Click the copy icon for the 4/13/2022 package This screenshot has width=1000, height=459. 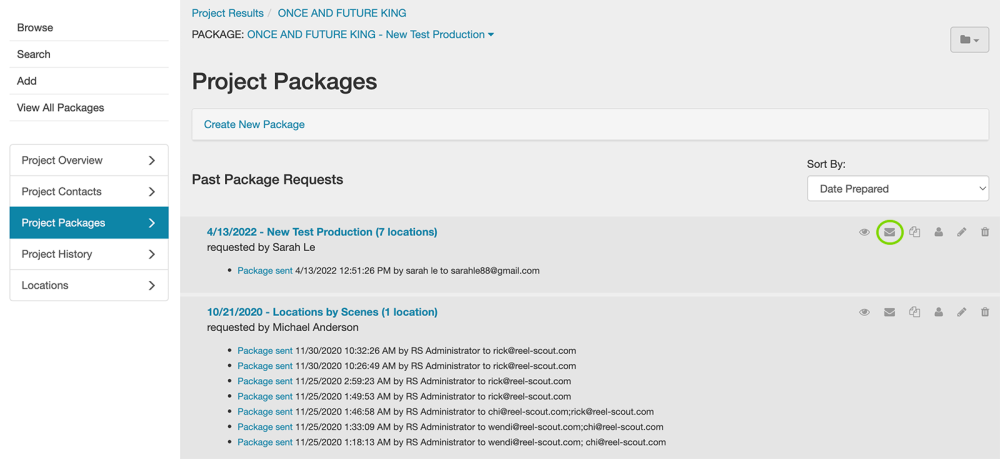pos(914,232)
